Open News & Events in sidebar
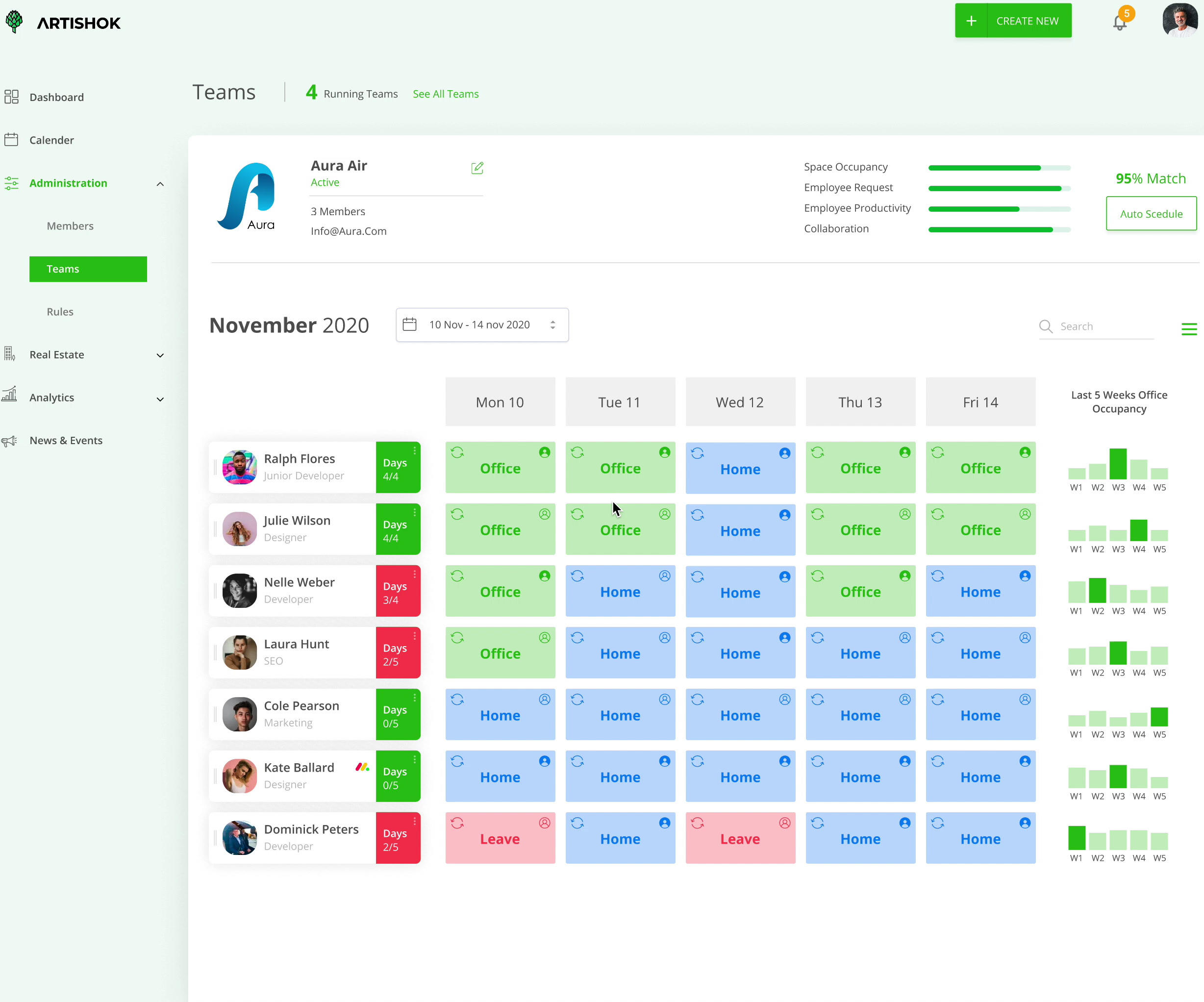The image size is (1204, 1002). coord(66,441)
